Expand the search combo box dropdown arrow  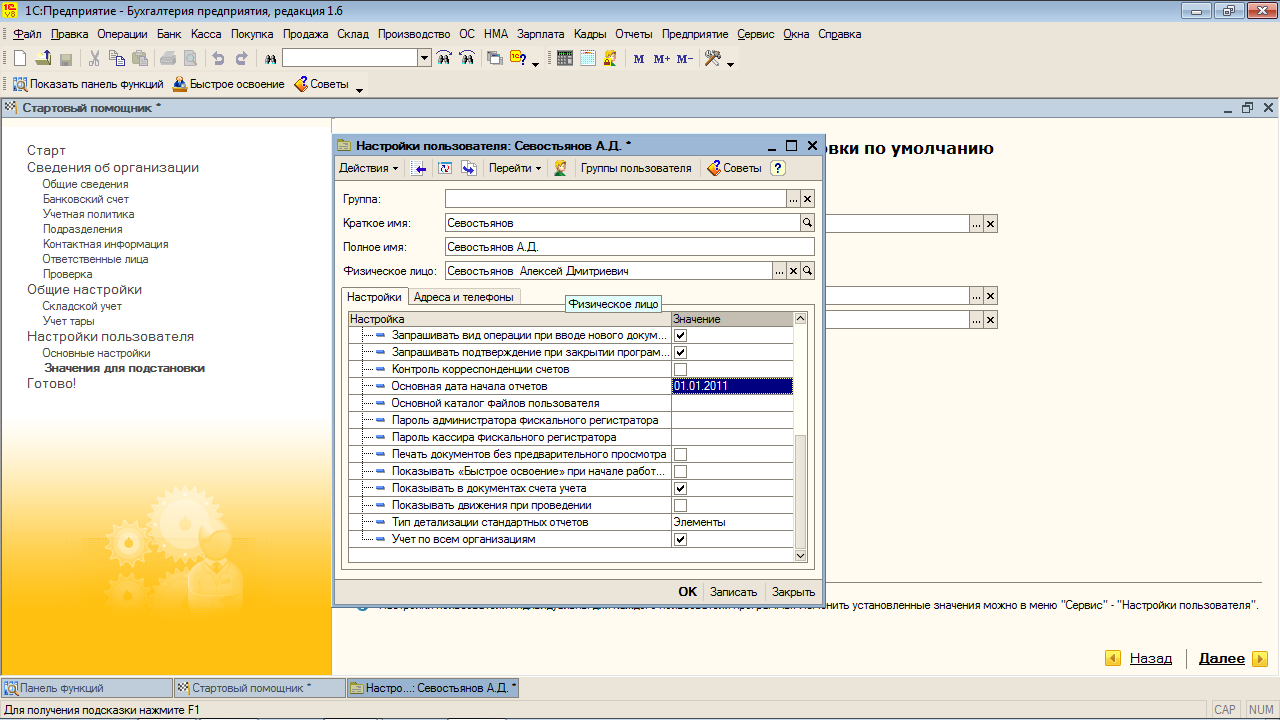425,59
